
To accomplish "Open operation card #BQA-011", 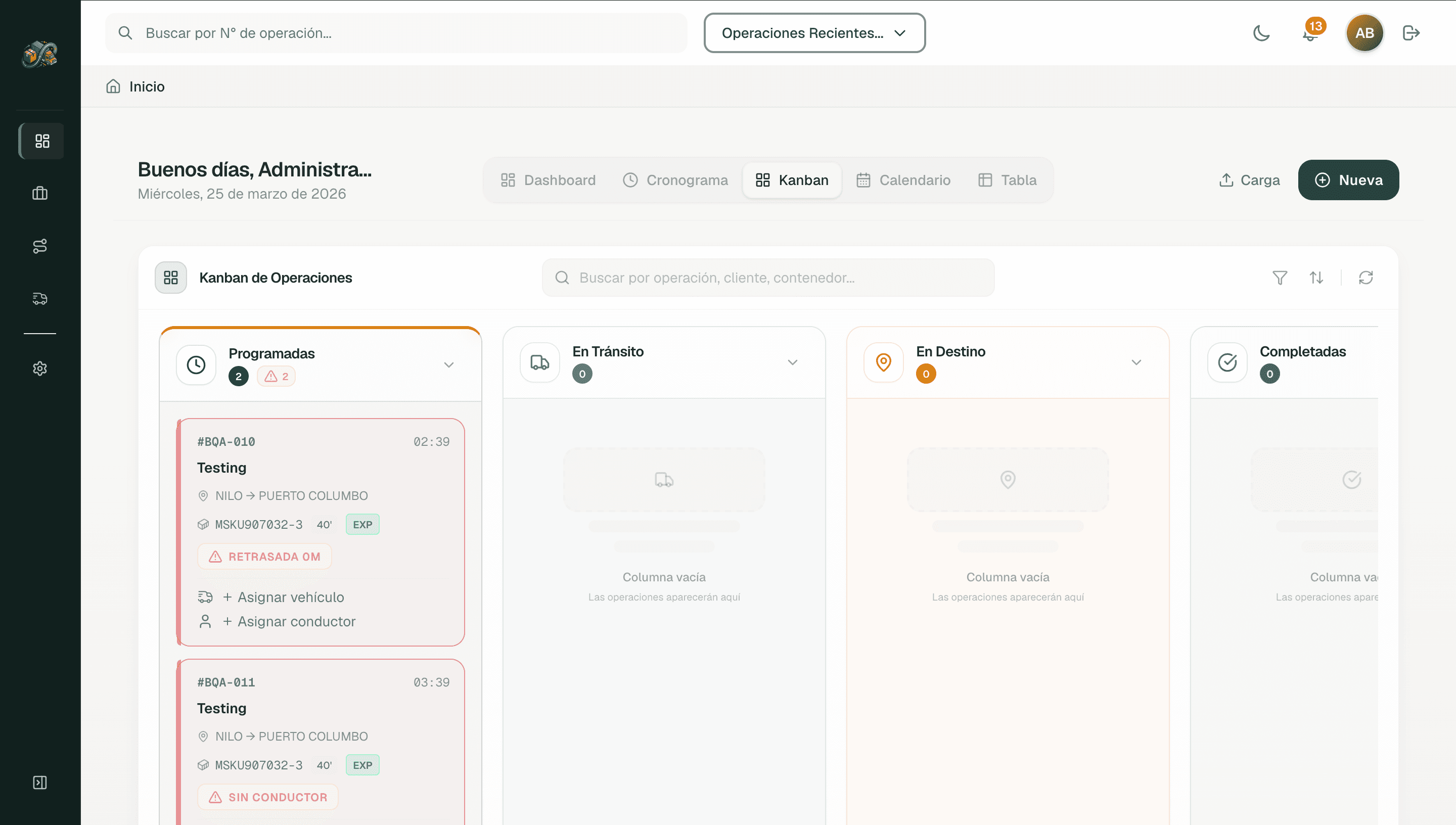I will 321,742.
